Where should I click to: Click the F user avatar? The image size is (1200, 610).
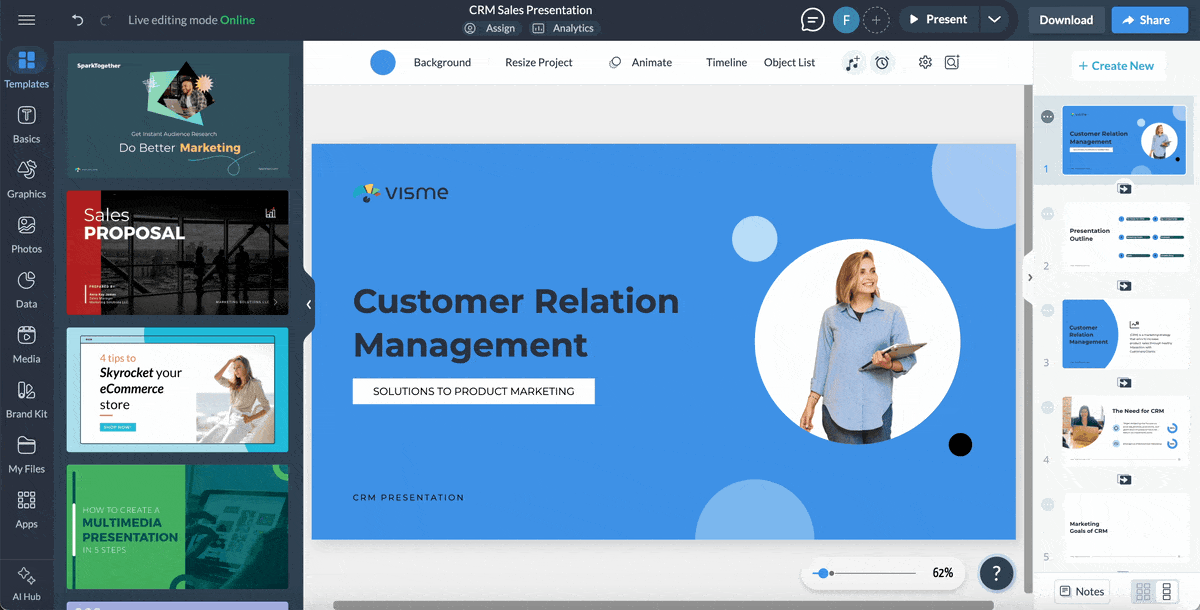846,20
